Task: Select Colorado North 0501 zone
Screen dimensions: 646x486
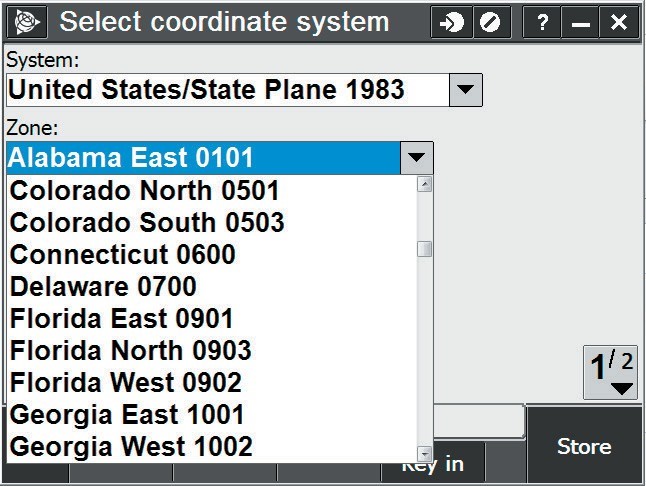Action: 145,190
